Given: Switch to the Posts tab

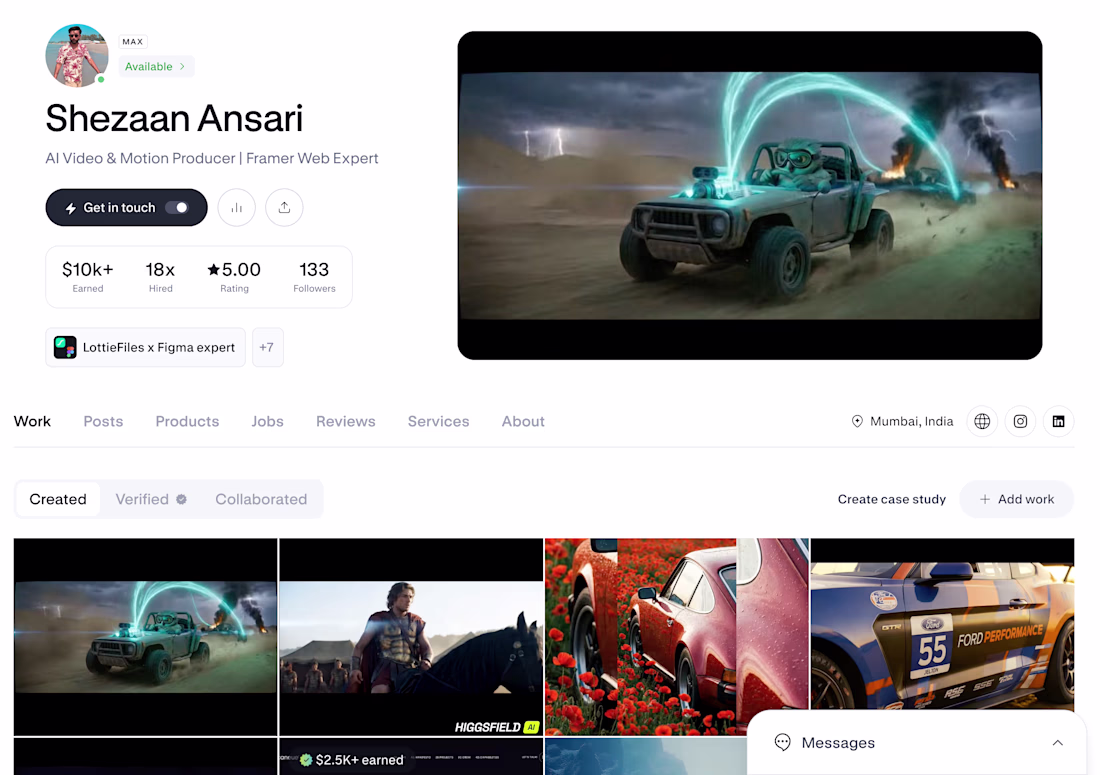Looking at the screenshot, I should (103, 422).
